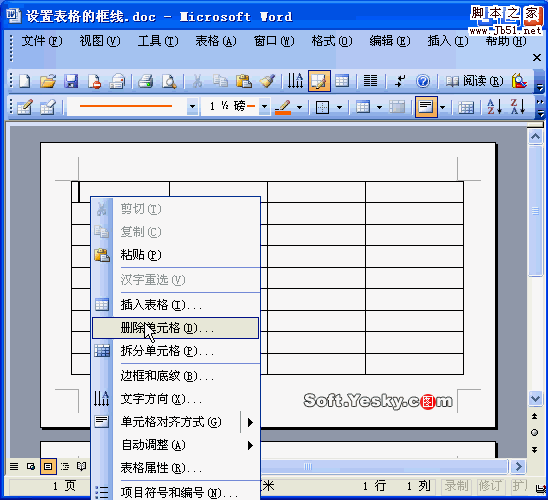Choose 删除单元格(D)... from the context menu
This screenshot has height=500, width=548.
[x=175, y=328]
